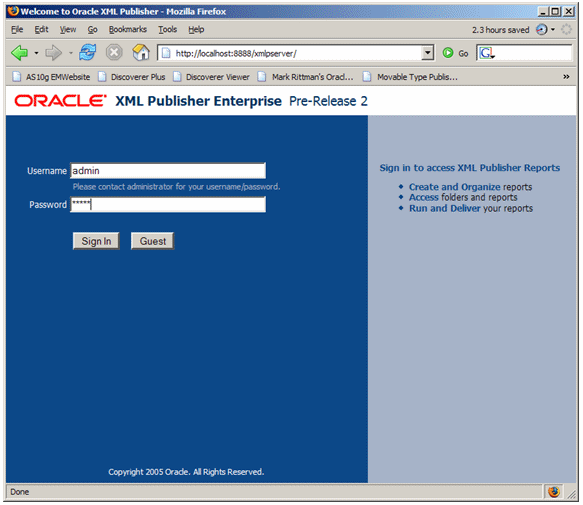Click the Copyright 2005 Oracle text
Screen dimensions: 583x505
click(x=186, y=472)
